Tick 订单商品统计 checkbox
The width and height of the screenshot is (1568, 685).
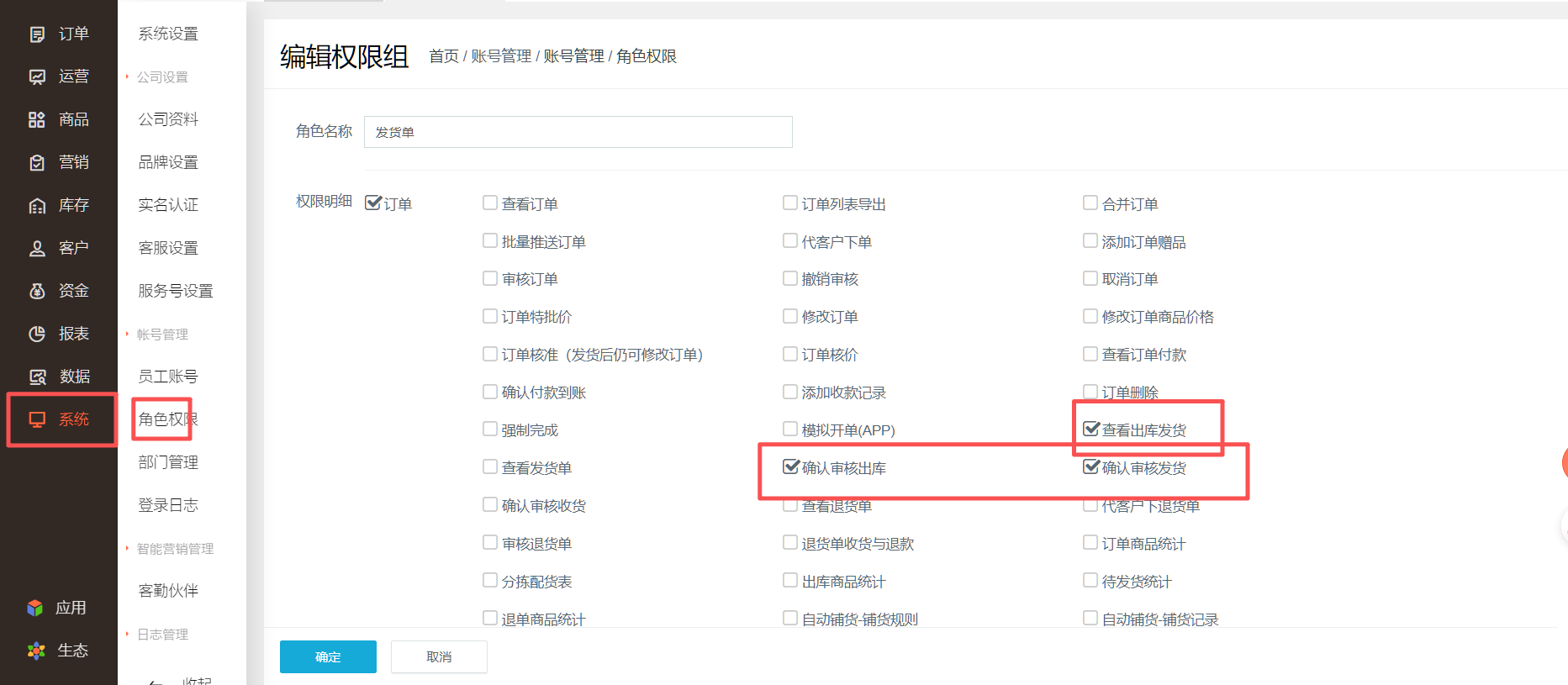click(x=1090, y=542)
